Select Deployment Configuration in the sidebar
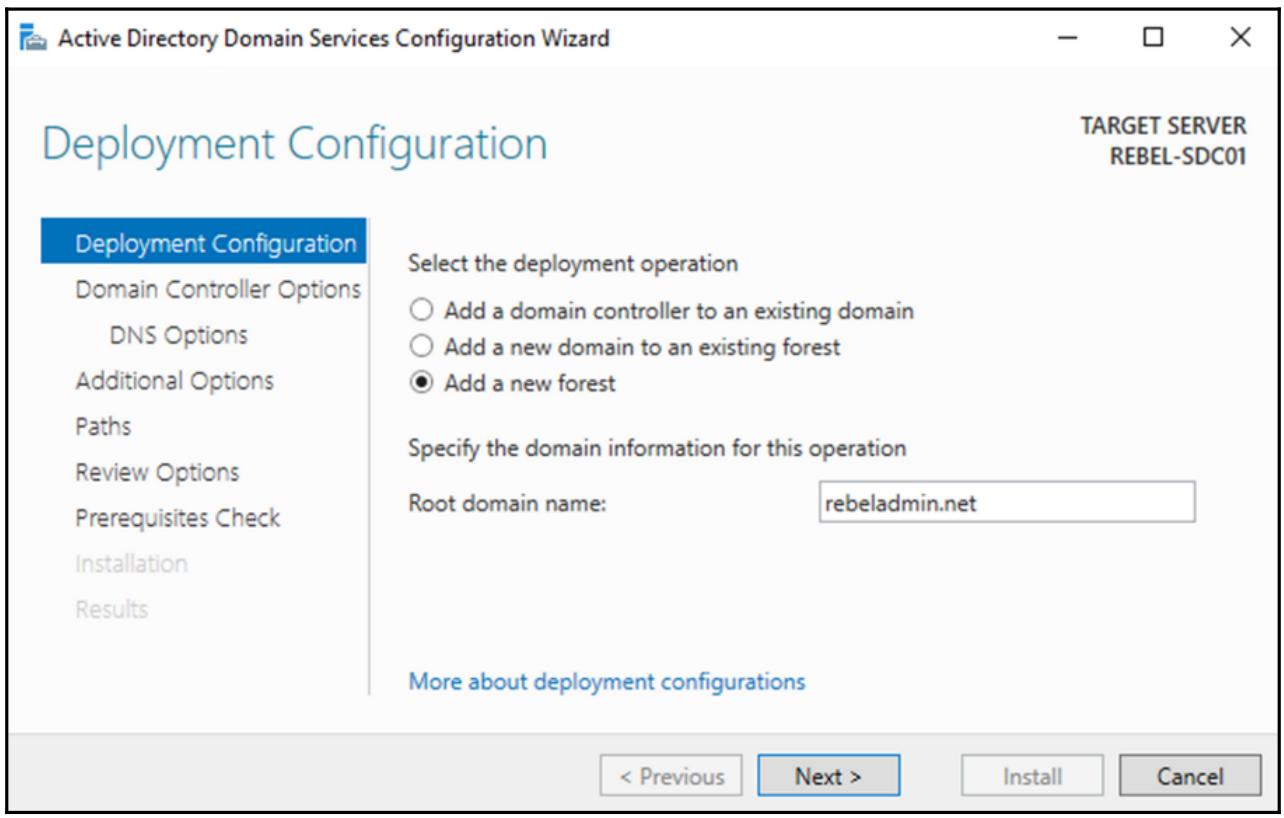 pos(204,243)
